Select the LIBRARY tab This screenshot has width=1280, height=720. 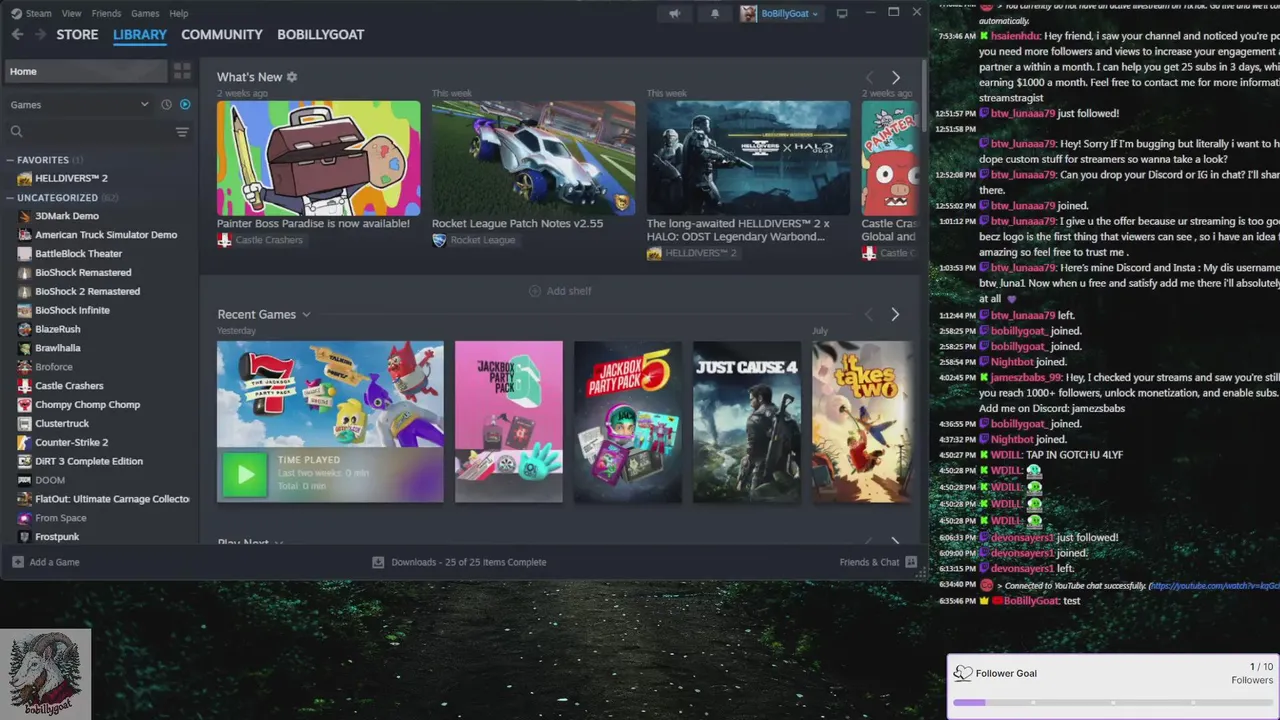(140, 34)
